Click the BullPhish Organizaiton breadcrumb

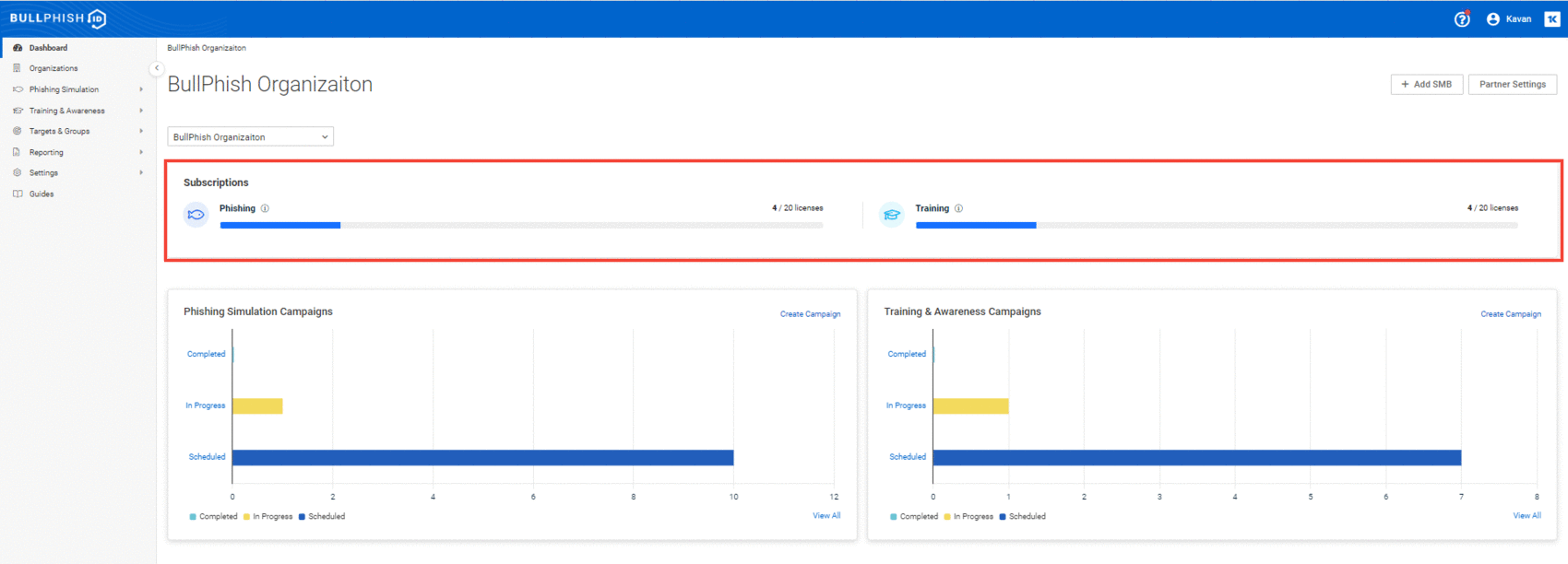point(207,48)
